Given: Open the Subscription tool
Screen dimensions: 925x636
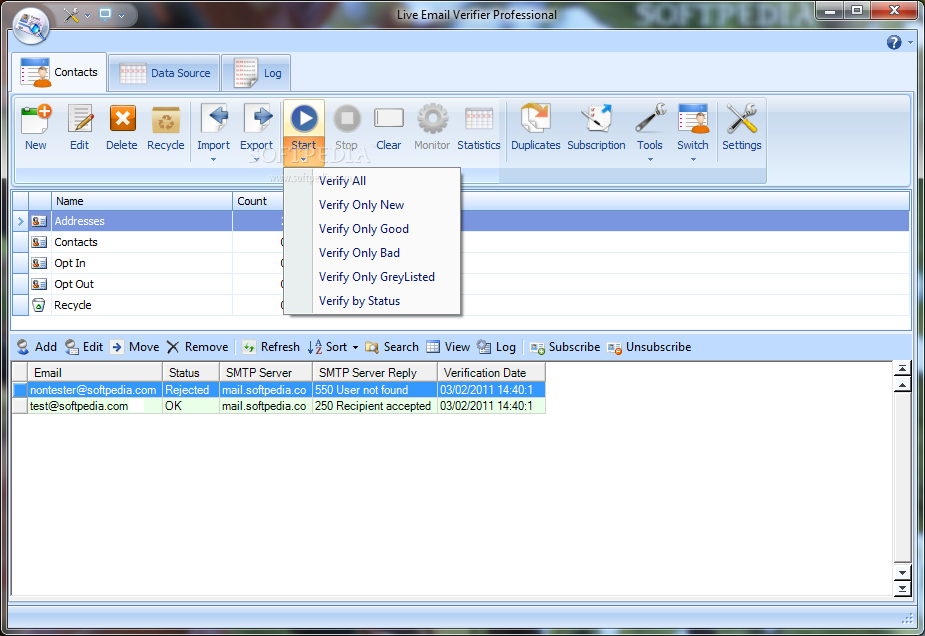Looking at the screenshot, I should [x=596, y=119].
